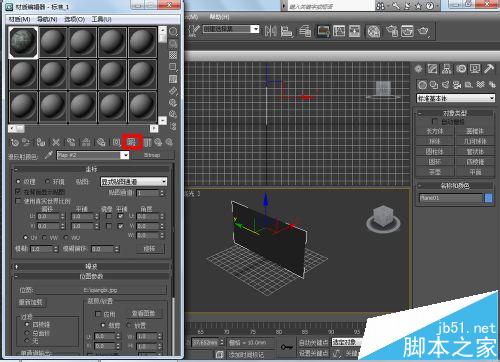500x362 pixels.
Task: Open 材质(M) menu in Material Editor
Action: click(x=19, y=19)
